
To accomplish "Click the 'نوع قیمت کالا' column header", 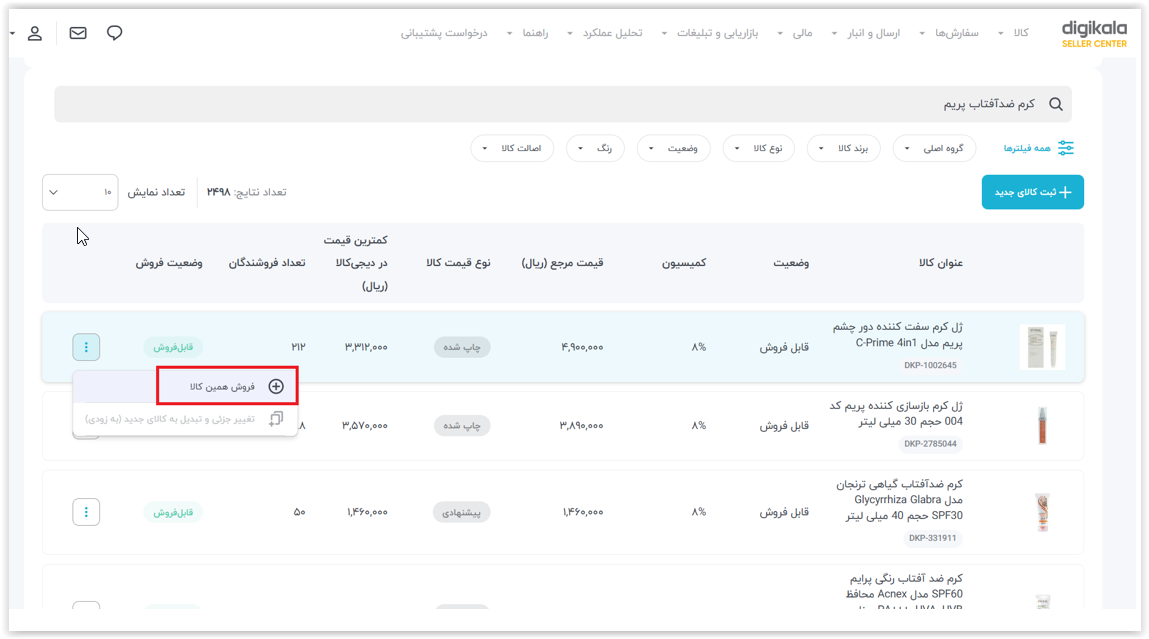I will (x=458, y=262).
